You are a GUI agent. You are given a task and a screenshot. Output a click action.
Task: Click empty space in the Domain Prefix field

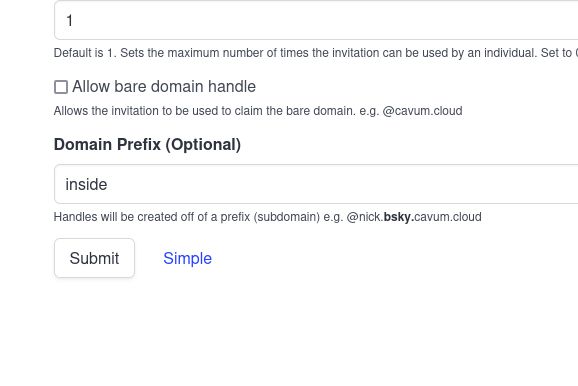tap(332, 184)
